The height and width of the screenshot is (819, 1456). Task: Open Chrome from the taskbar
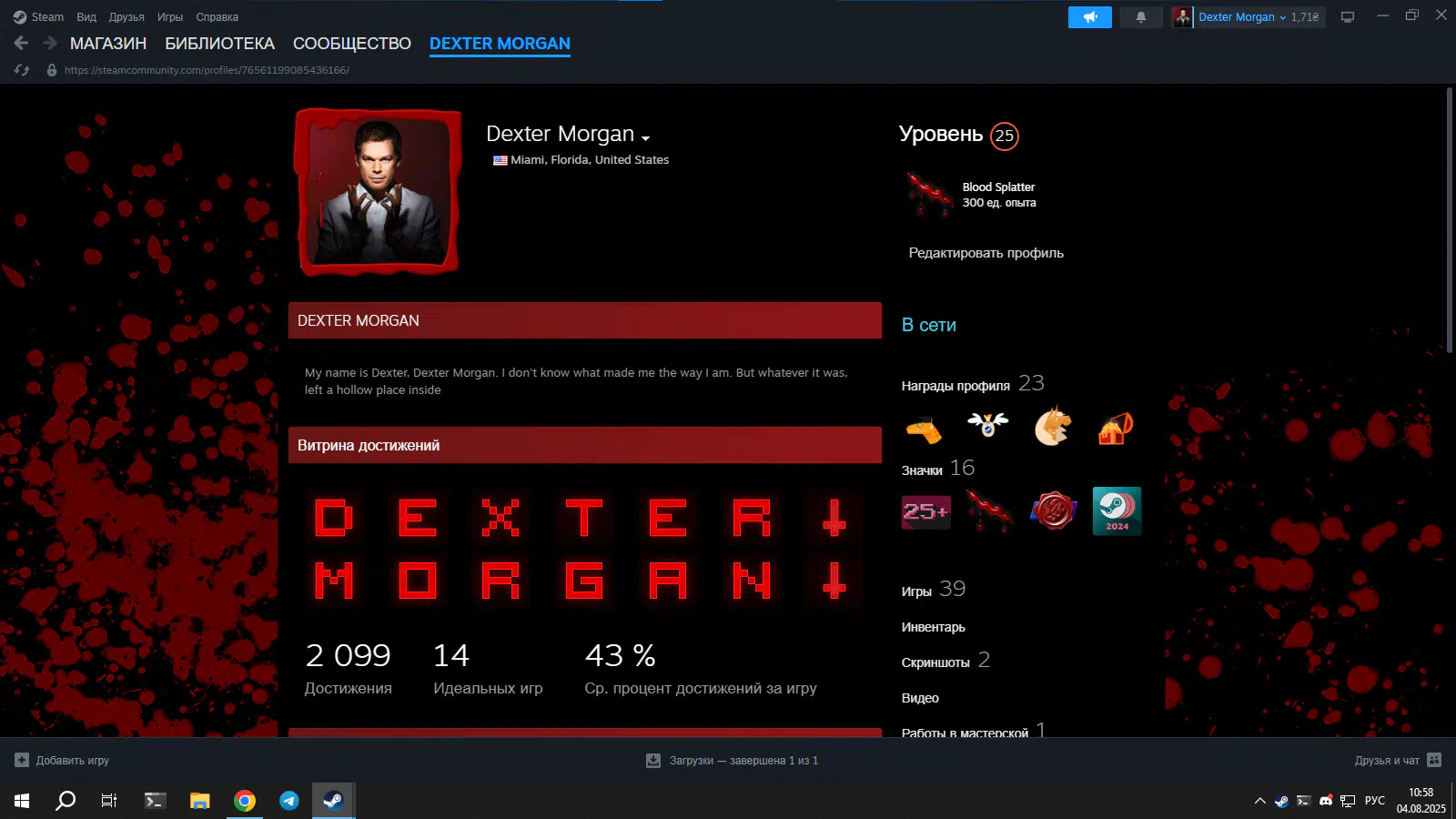point(245,801)
